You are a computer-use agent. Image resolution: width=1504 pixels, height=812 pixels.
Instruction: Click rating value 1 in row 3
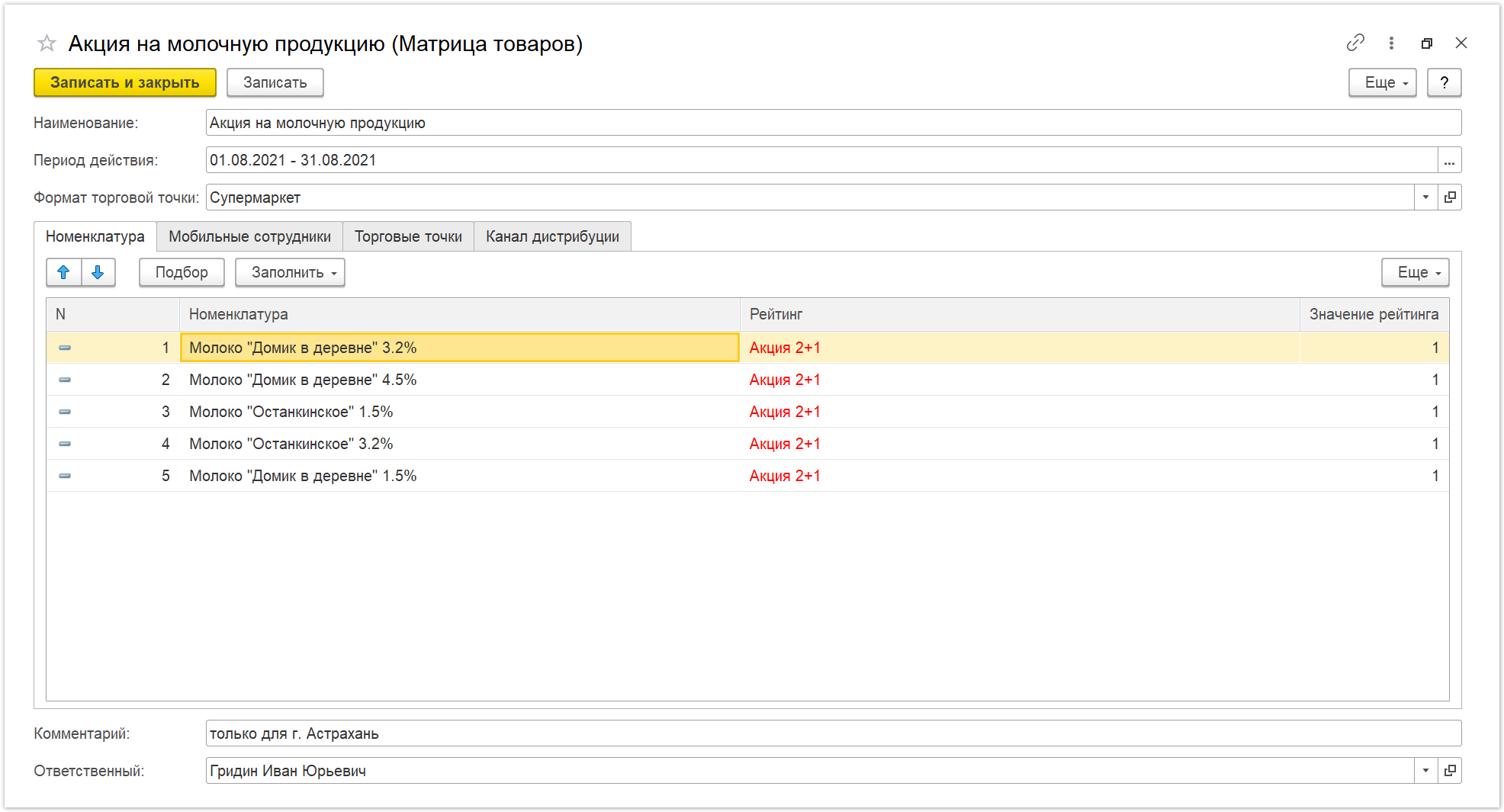coord(1374,412)
